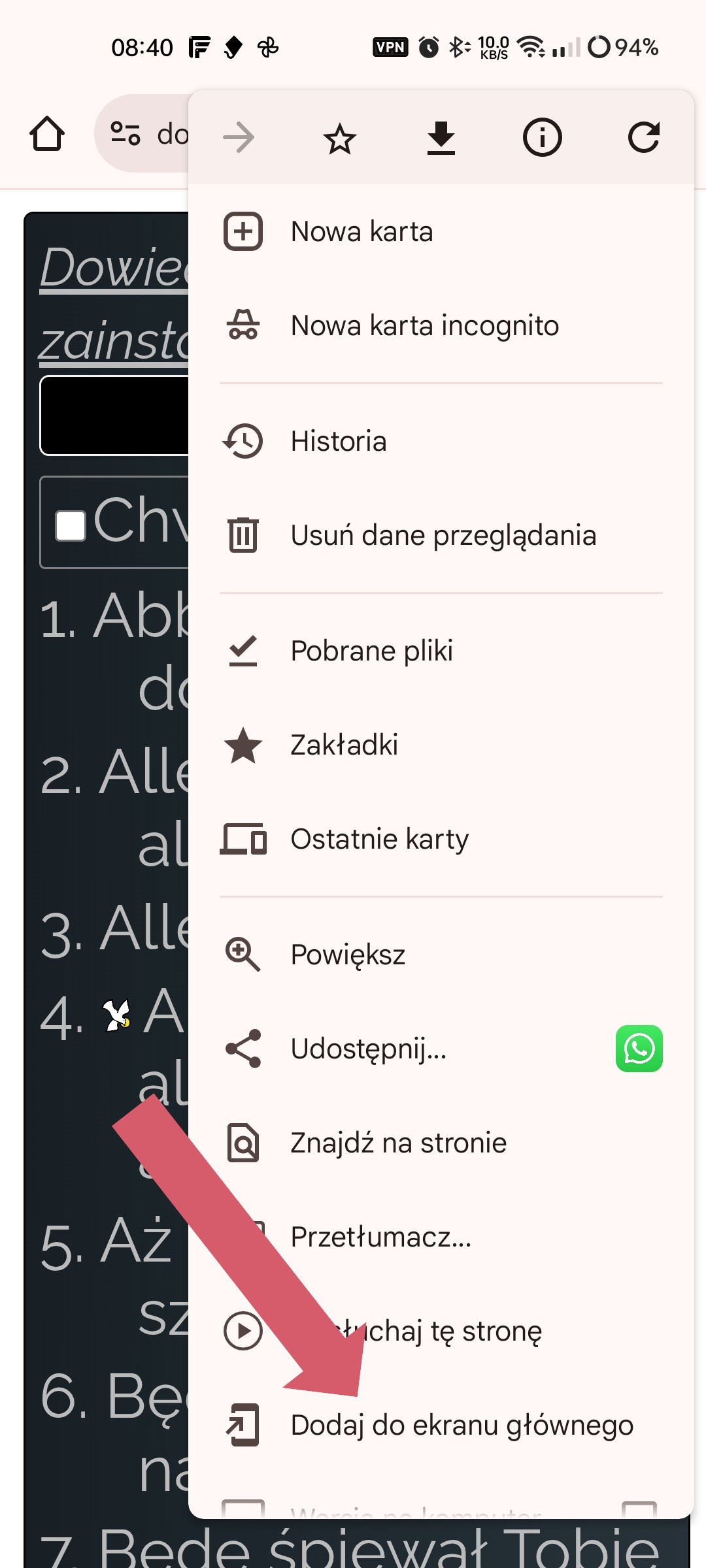Tap the download page arrow icon

click(441, 138)
